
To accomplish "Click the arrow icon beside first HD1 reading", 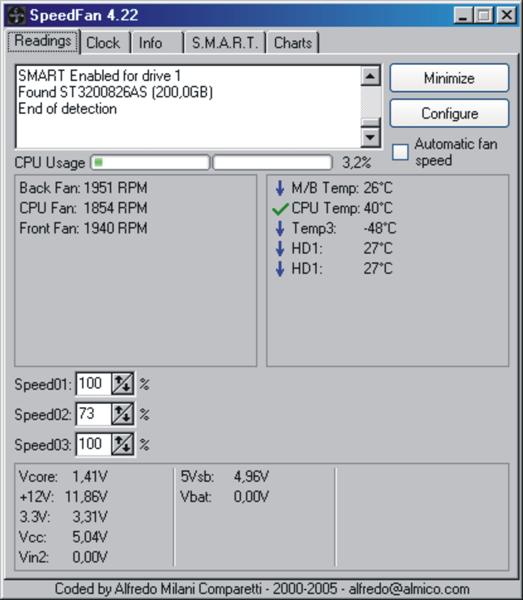I will point(280,248).
